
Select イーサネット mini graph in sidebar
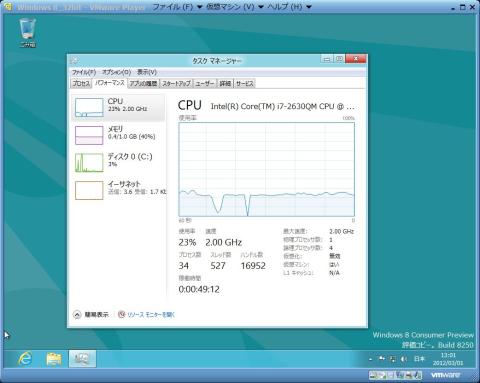(89, 190)
